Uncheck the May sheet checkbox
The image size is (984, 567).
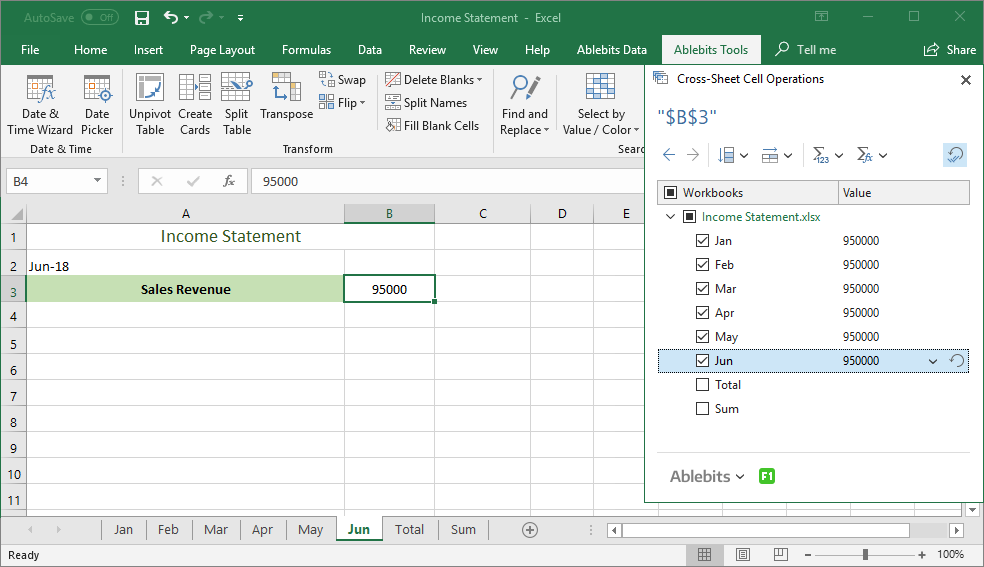coord(703,337)
